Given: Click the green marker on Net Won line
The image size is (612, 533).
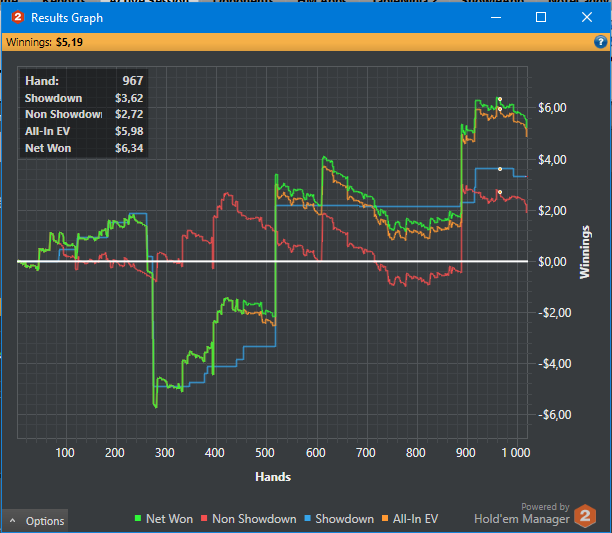Looking at the screenshot, I should click(x=499, y=99).
